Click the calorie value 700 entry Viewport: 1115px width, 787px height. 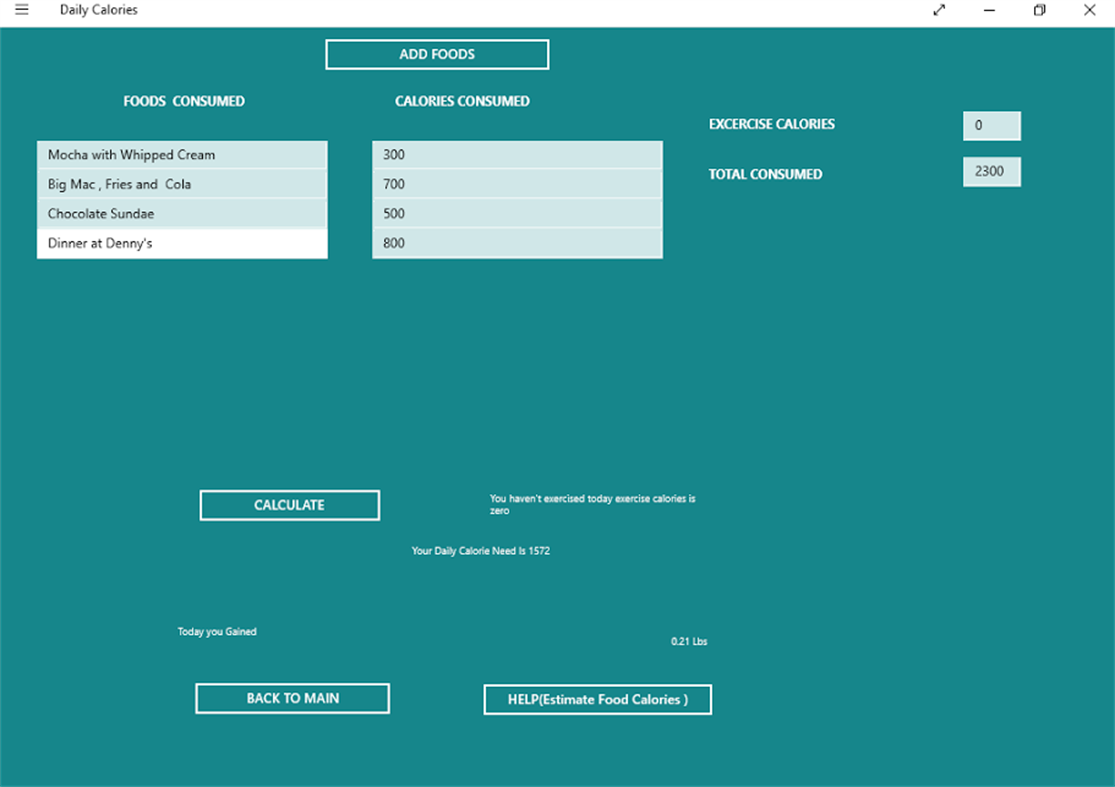pyautogui.click(x=517, y=184)
